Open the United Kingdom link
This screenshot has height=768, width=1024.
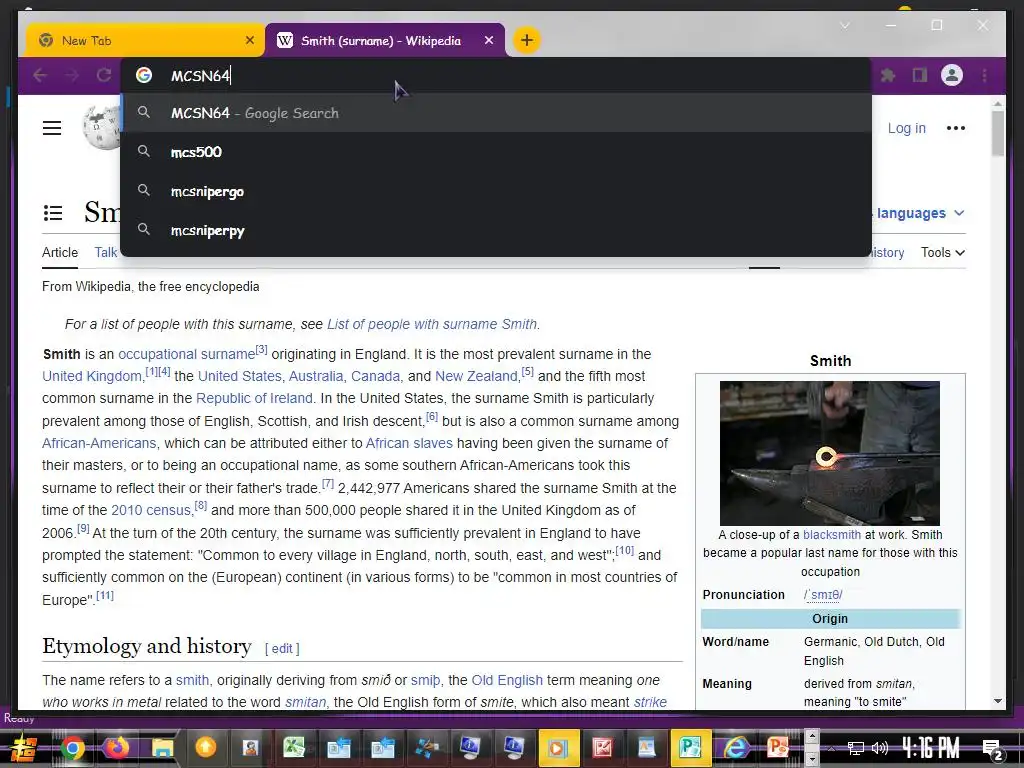92,377
